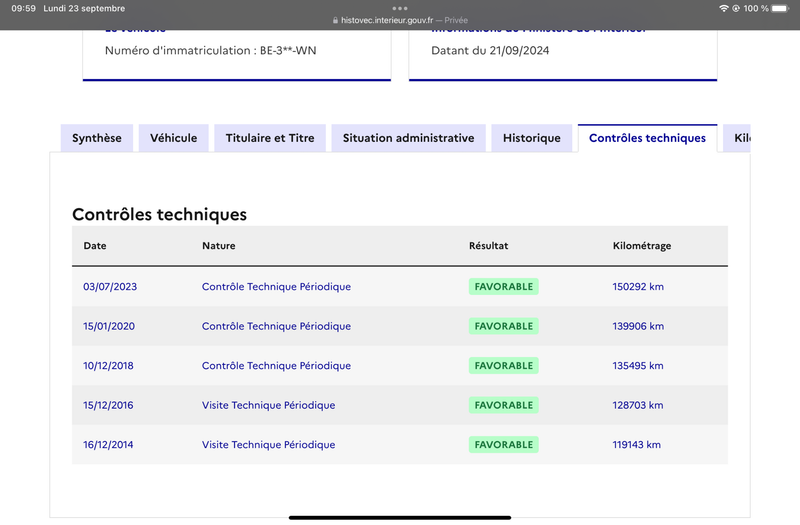This screenshot has height=525, width=800.
Task: Click the Kilométrage column header
Action: pyautogui.click(x=642, y=246)
